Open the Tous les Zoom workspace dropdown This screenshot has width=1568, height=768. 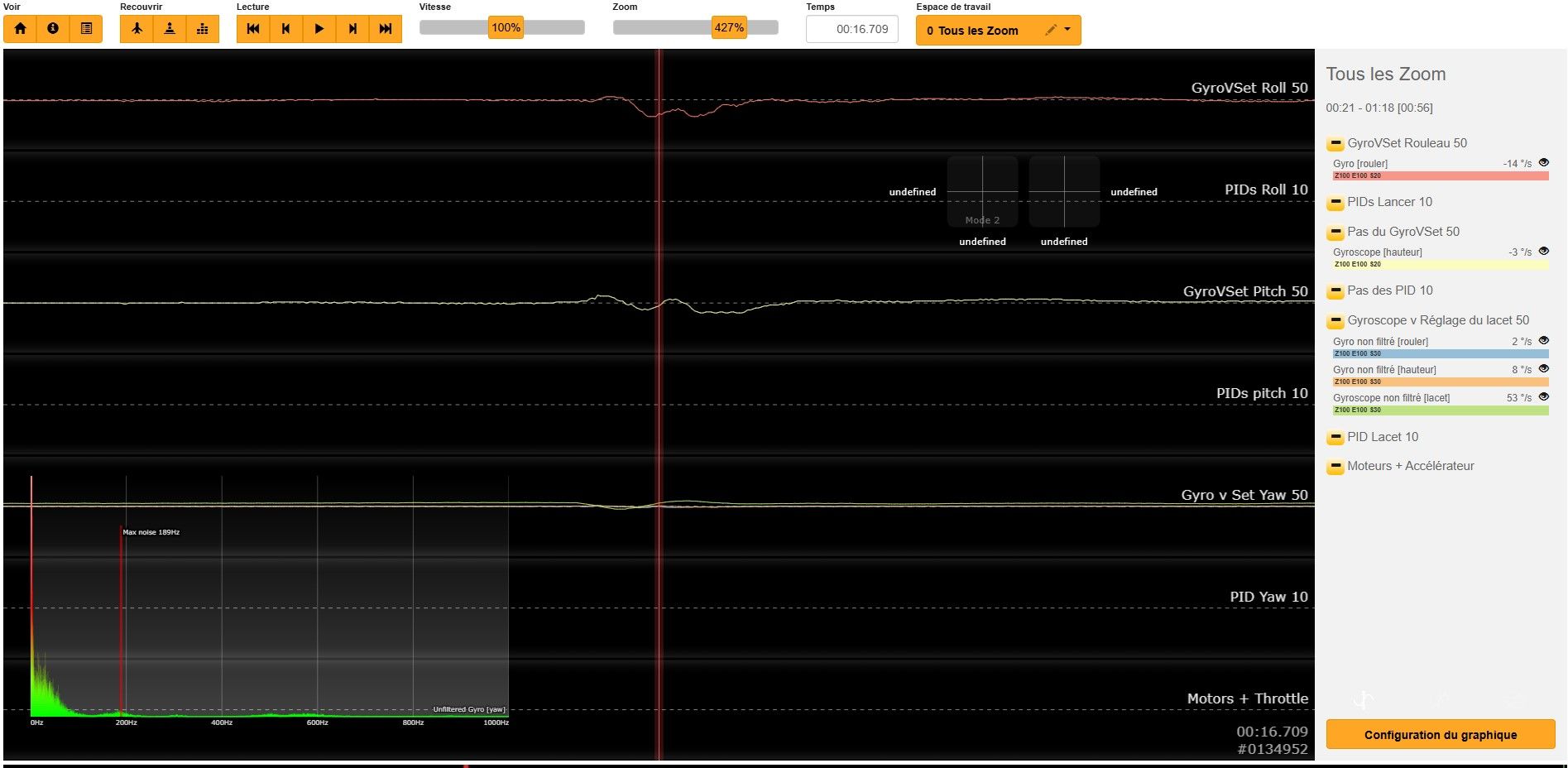coord(1067,31)
